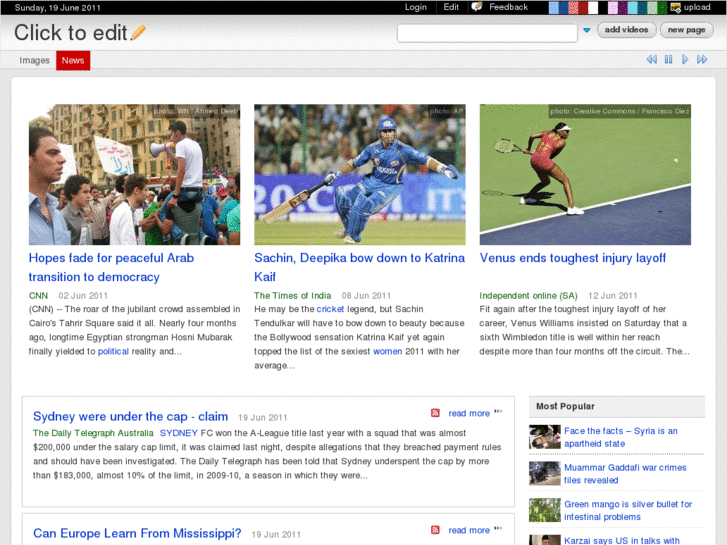Viewport: 727px width, 545px height.
Task: Open 'Hopes fade for peaceful Arab transition' headline
Action: 111,267
